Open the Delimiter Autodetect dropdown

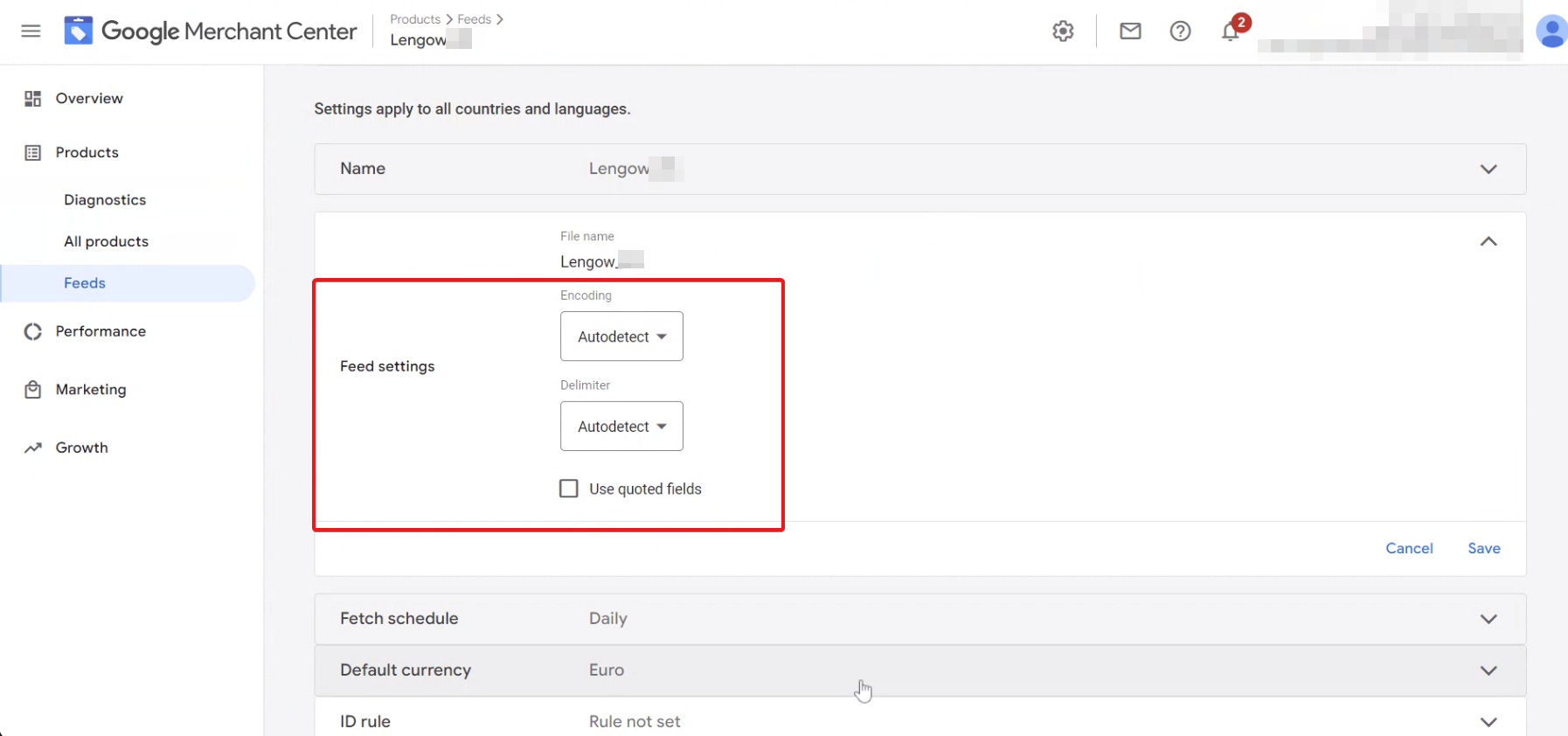(x=621, y=427)
